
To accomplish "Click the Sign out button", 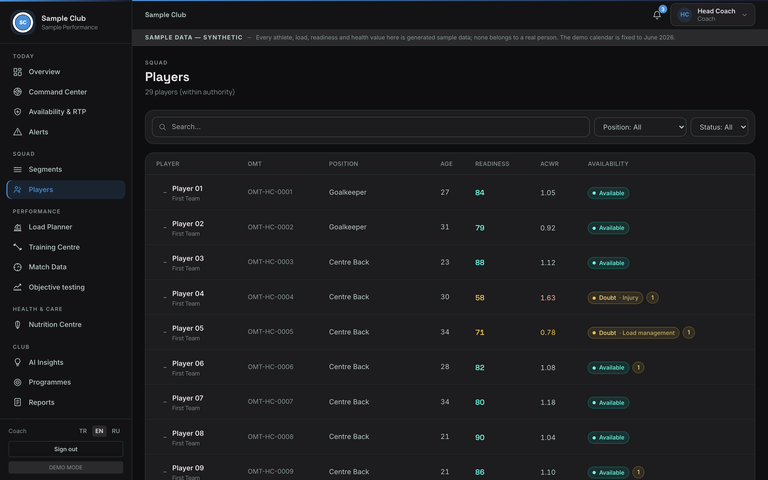I will pyautogui.click(x=66, y=449).
